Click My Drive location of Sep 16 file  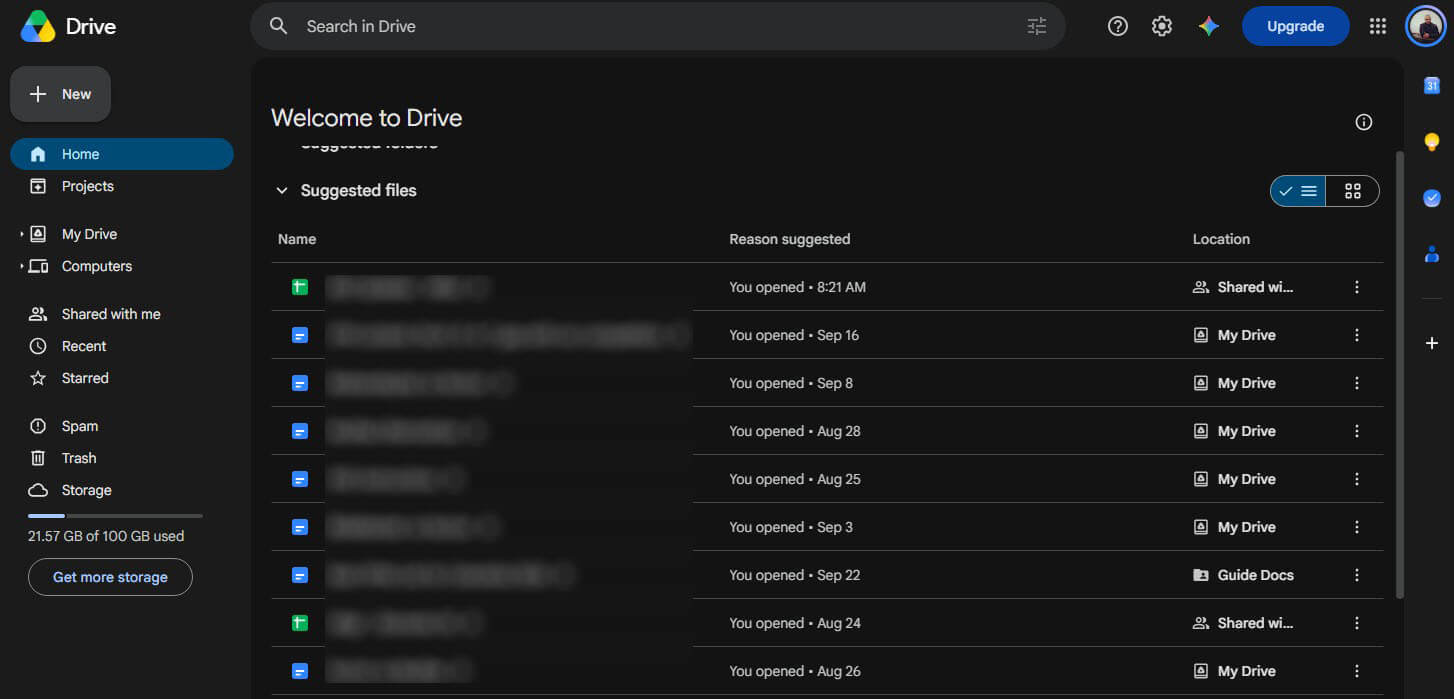pos(1234,335)
